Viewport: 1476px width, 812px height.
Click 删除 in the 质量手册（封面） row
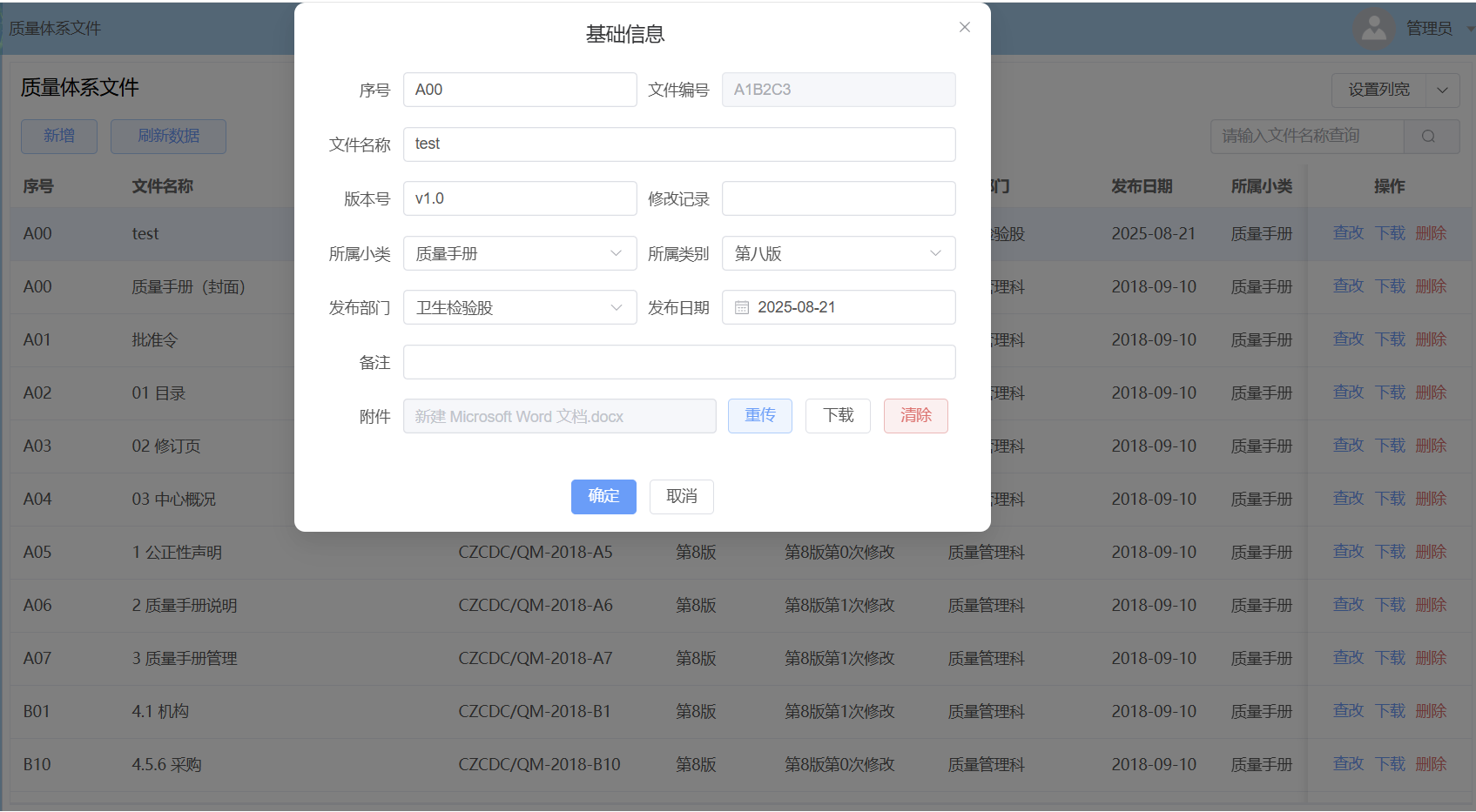coord(1431,286)
